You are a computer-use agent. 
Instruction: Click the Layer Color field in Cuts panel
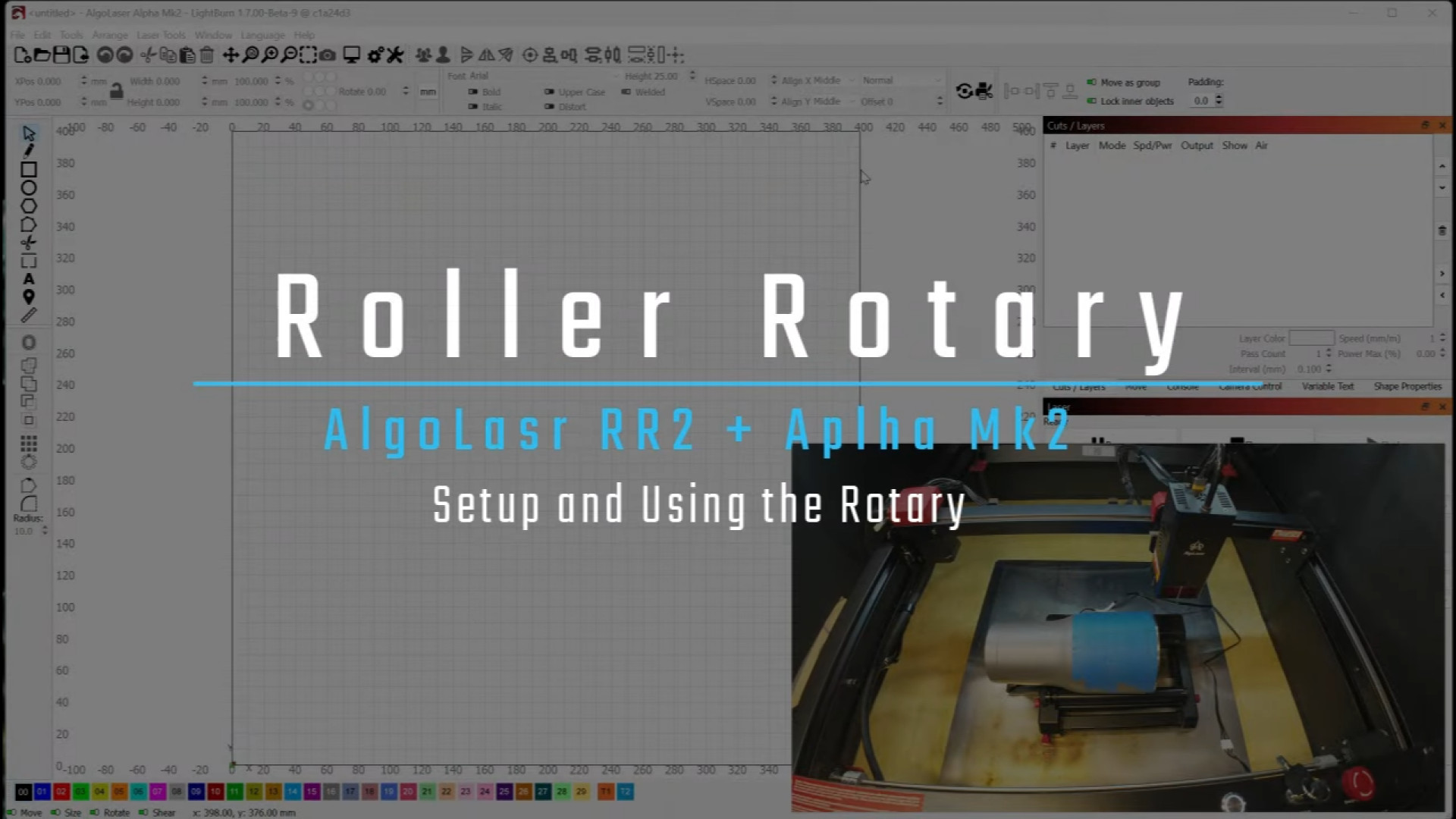tap(1311, 338)
